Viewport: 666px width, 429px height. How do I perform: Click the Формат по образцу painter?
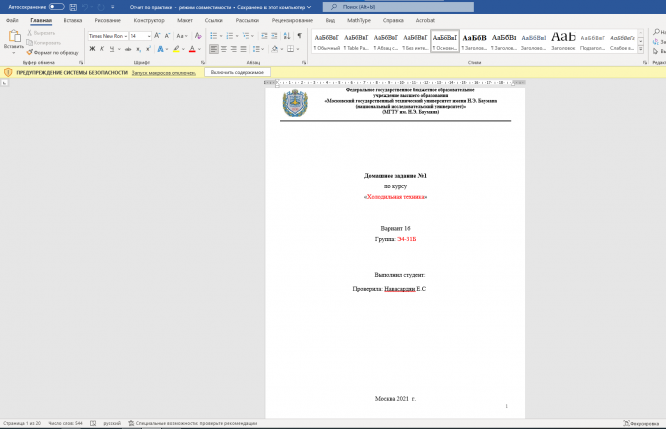[x=52, y=53]
